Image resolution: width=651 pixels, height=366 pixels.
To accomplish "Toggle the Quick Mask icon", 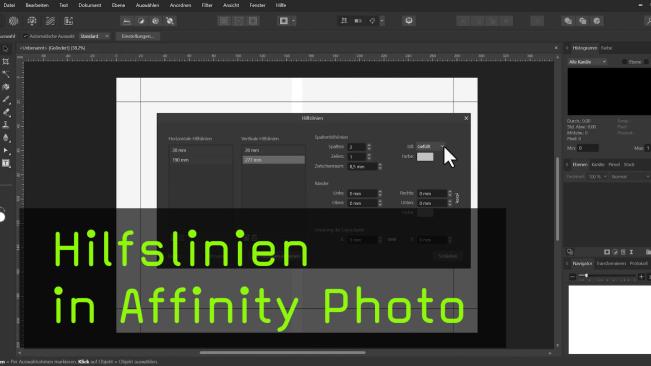I will click(x=284, y=21).
